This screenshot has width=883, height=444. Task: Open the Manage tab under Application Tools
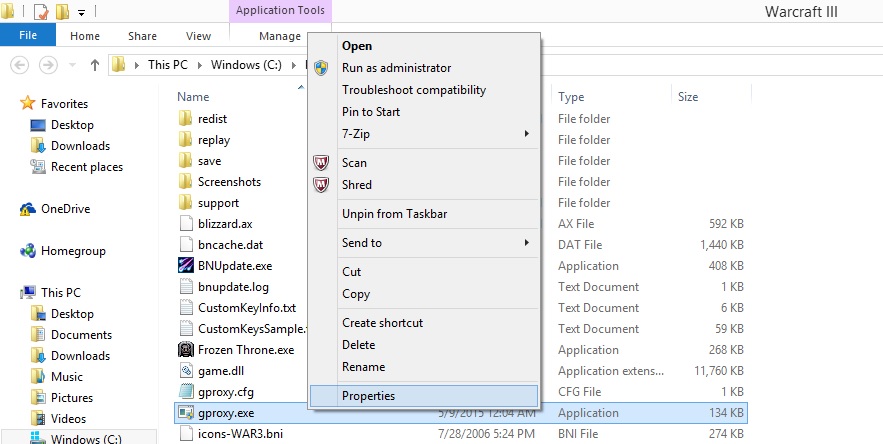coord(280,35)
